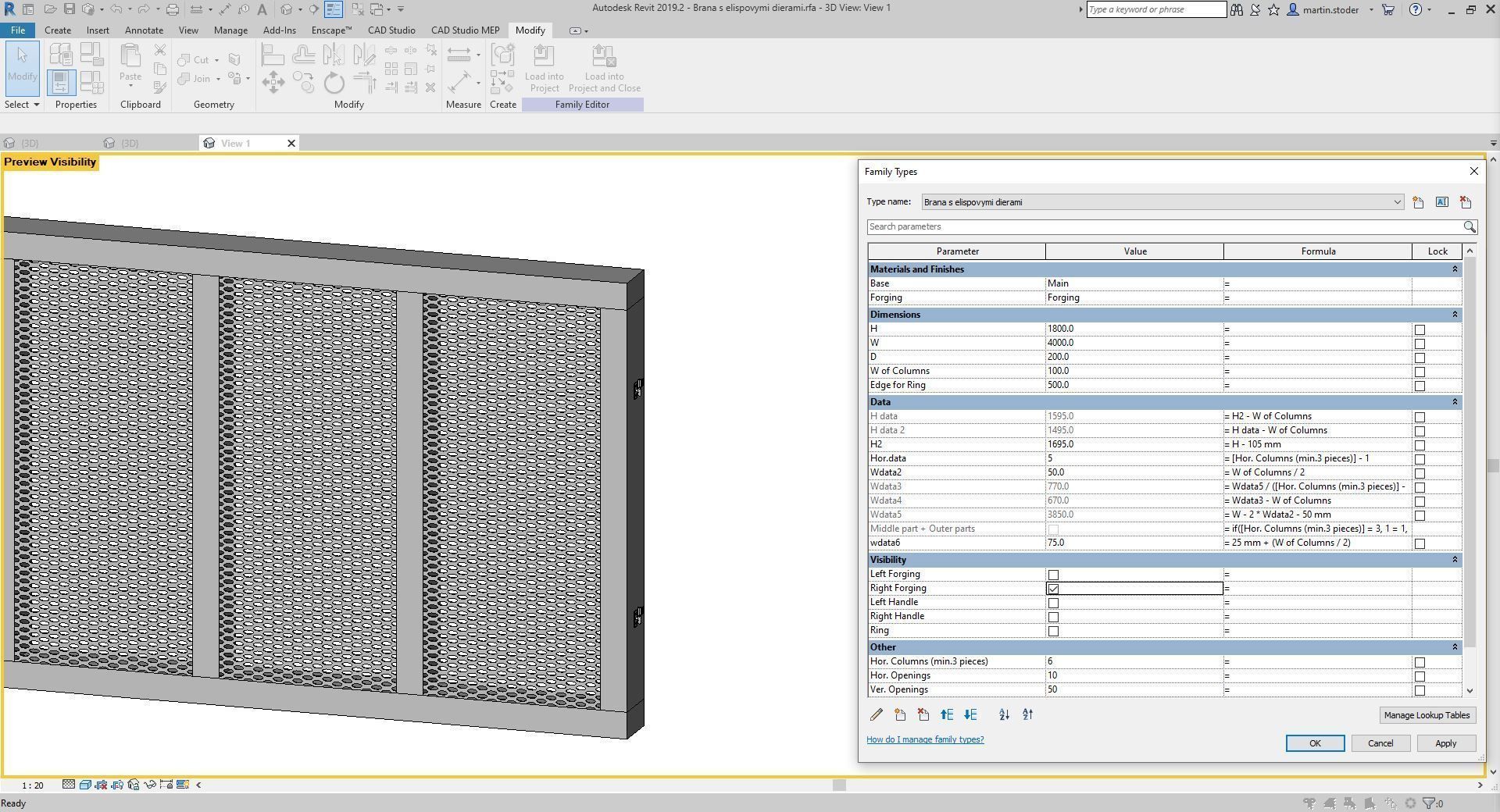Screen dimensions: 1500x812
Task: Switch to the CAD Studio MEP tab
Action: (x=465, y=30)
